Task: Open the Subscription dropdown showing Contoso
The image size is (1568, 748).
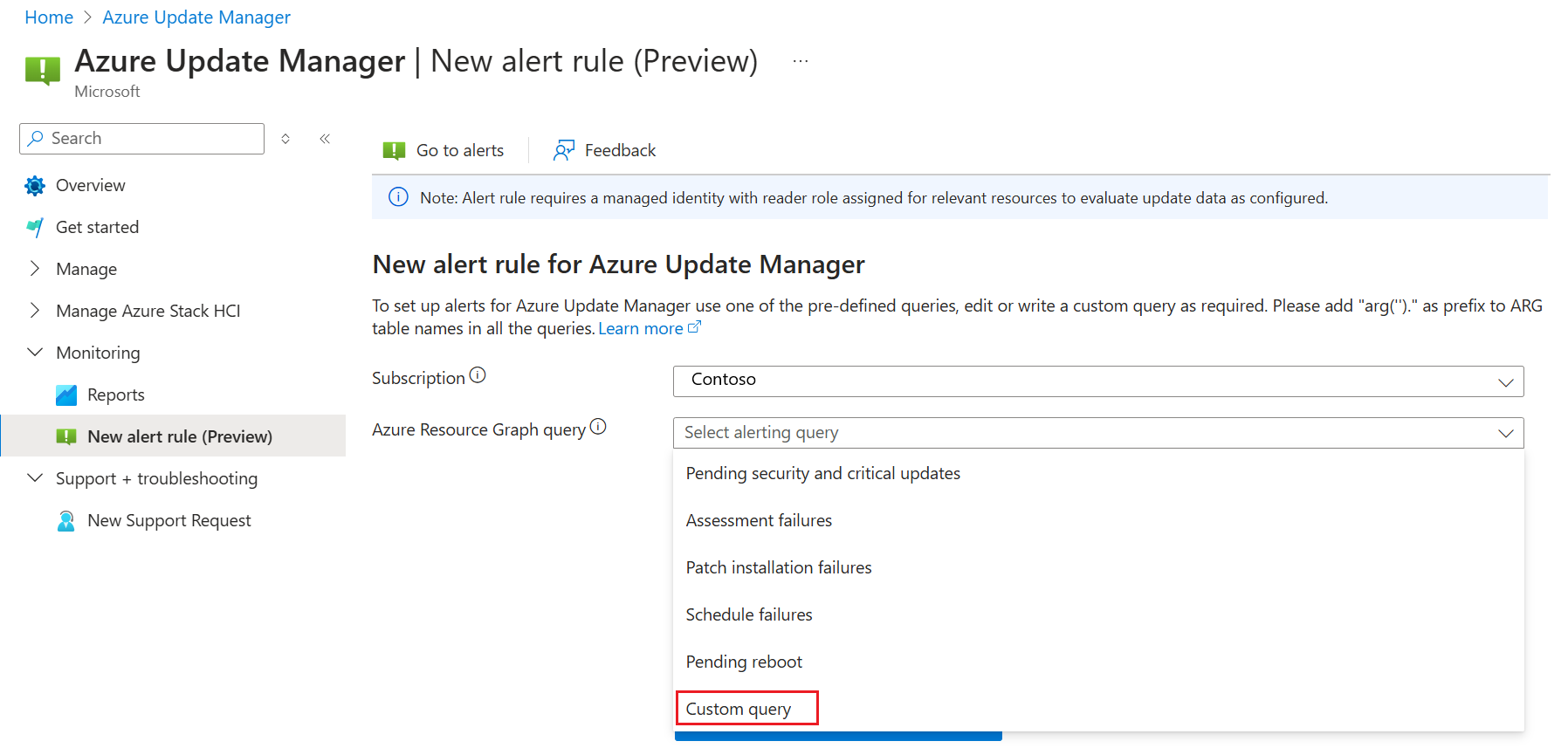Action: click(1097, 381)
